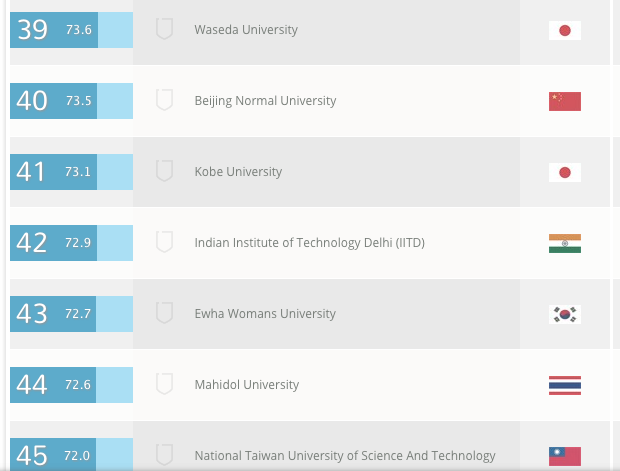
Task: Open the Waseda University link
Action: [246, 30]
